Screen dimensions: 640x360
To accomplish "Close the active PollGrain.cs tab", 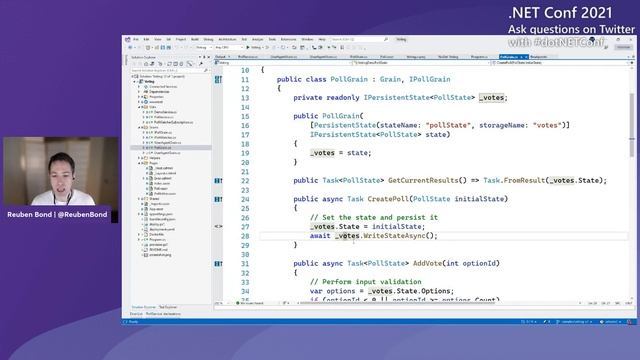I will click(526, 57).
